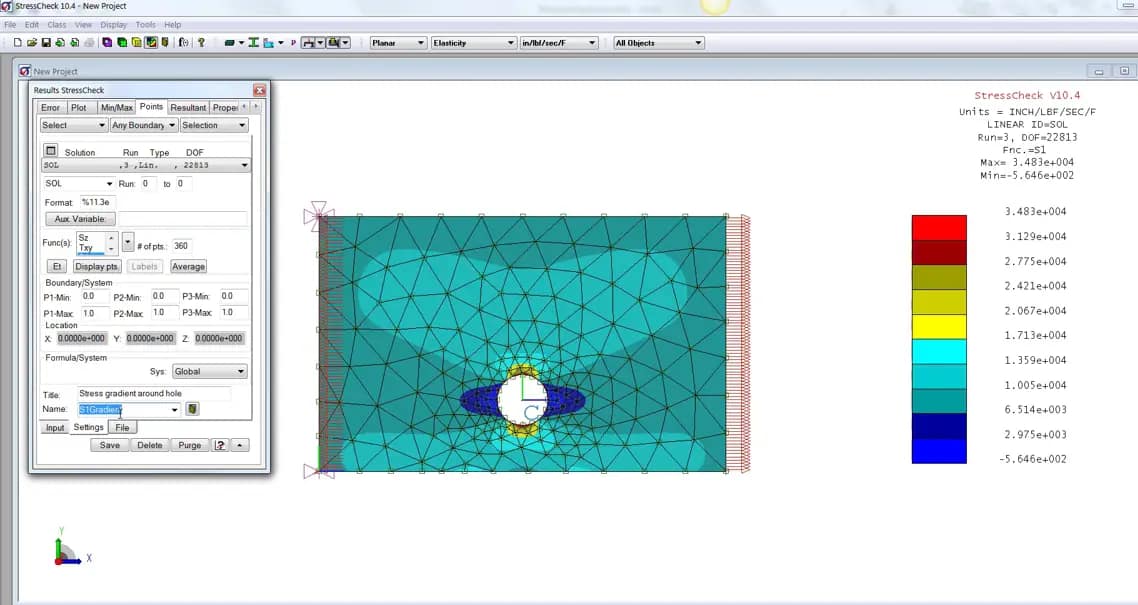Open a new project via New icon
1138x605 pixels.
[x=17, y=42]
